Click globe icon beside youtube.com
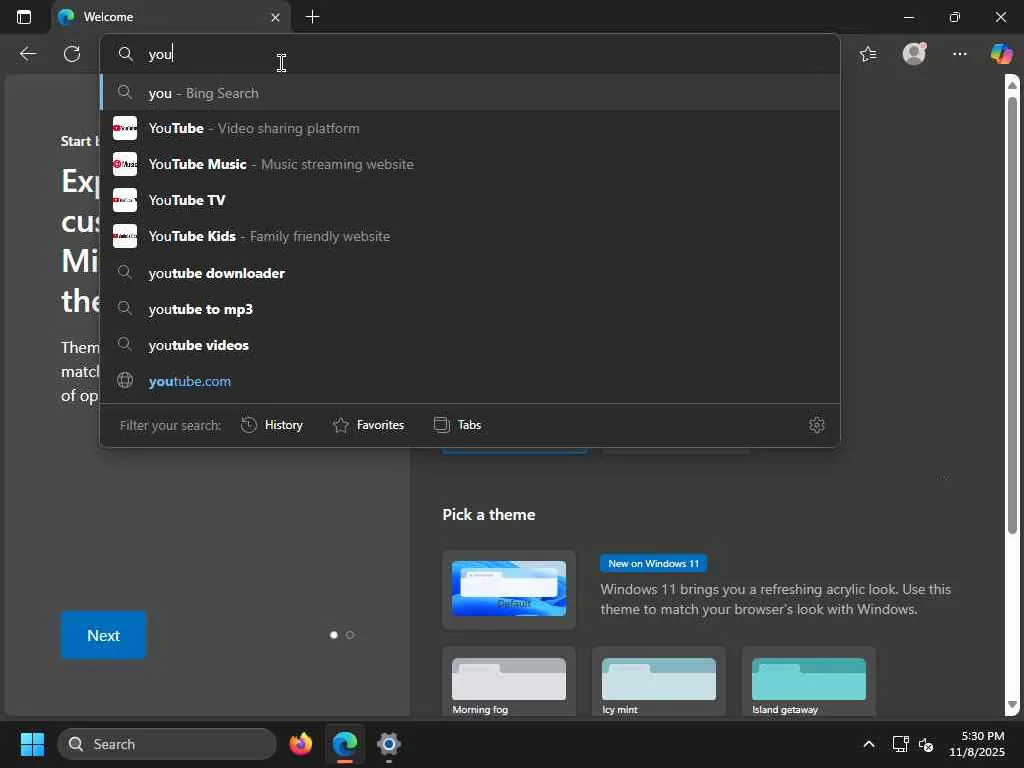Image resolution: width=1024 pixels, height=768 pixels. [x=125, y=380]
